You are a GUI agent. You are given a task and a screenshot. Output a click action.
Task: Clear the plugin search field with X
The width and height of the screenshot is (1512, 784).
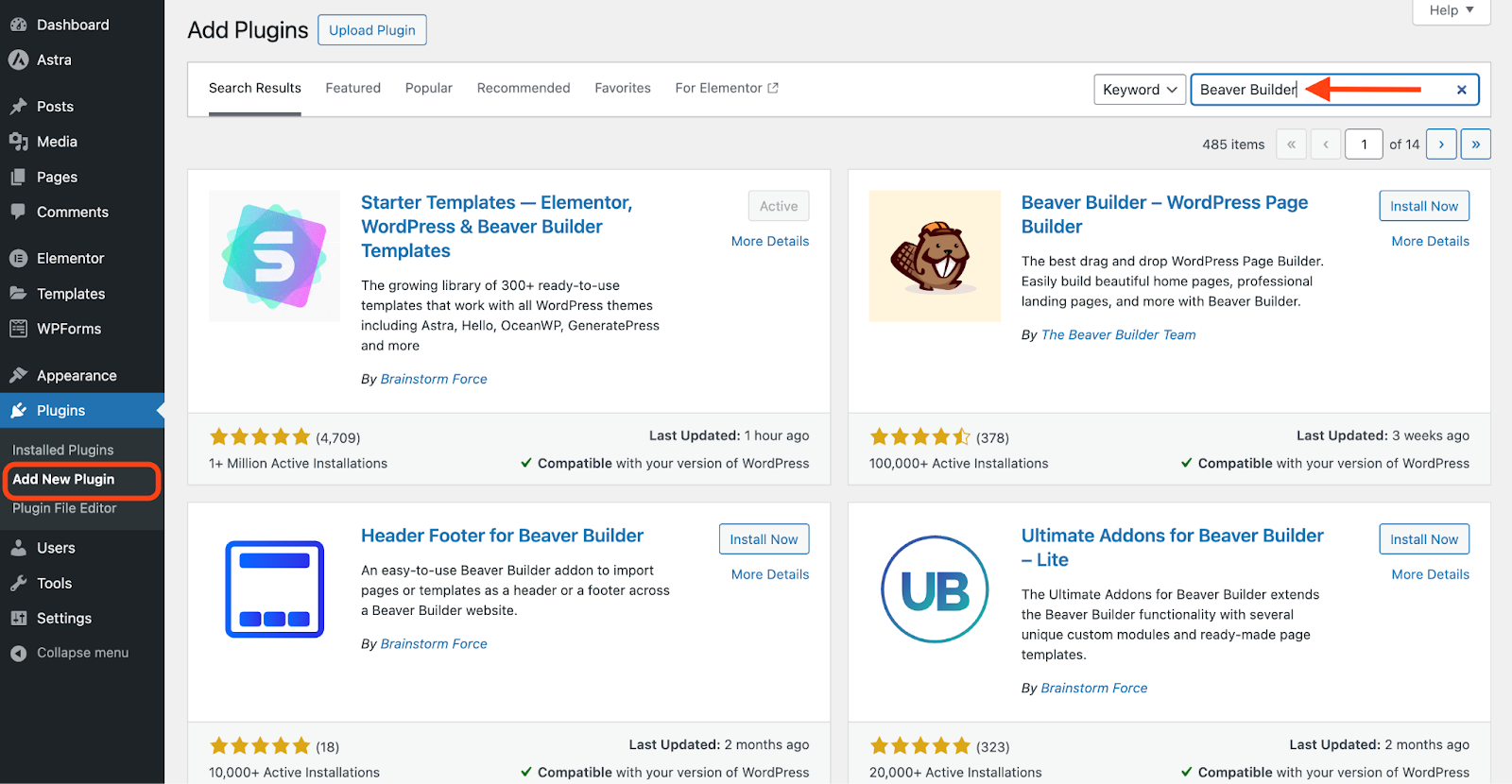(1461, 90)
